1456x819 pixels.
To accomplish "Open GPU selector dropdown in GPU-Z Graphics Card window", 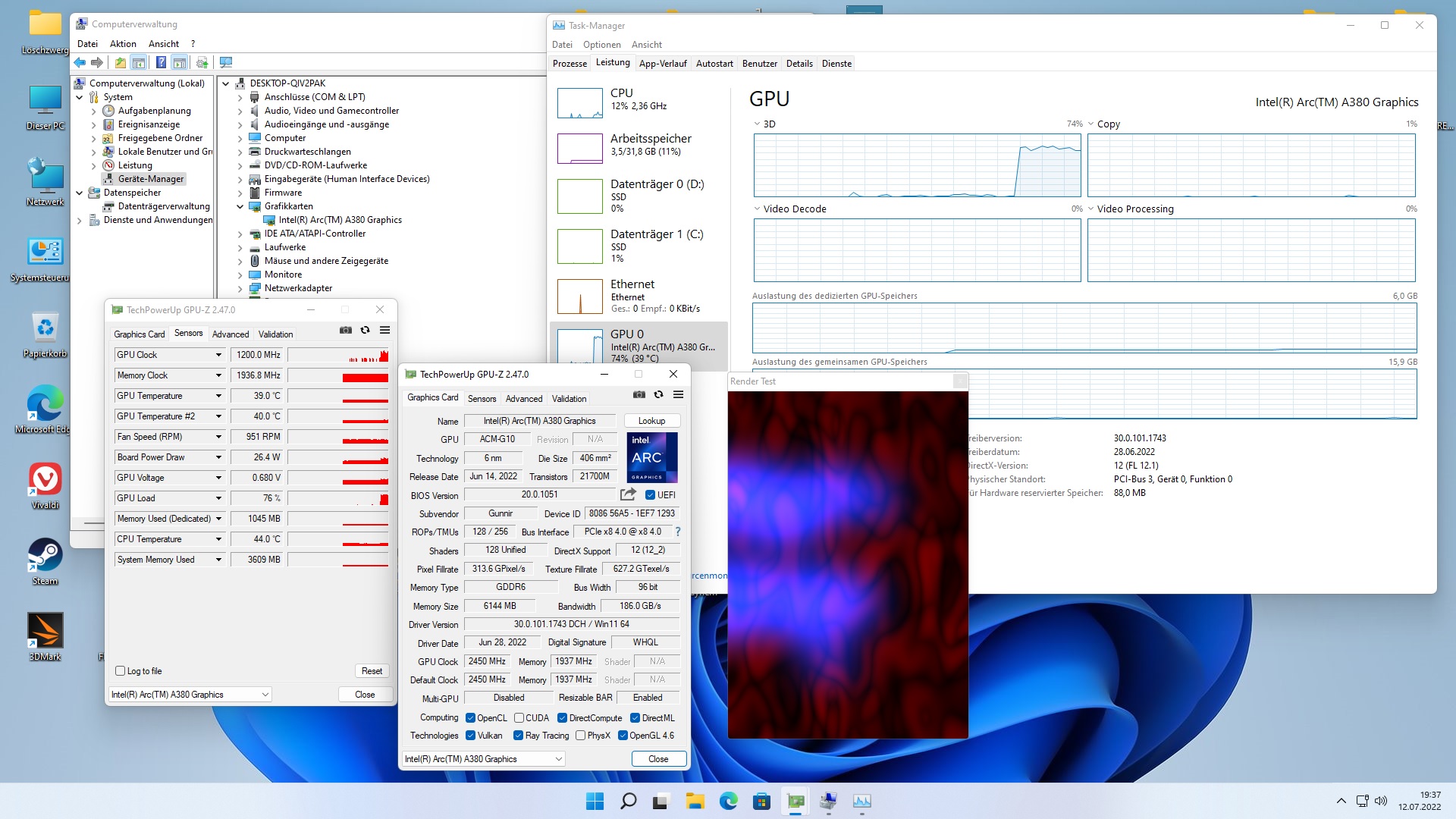I will (x=484, y=759).
